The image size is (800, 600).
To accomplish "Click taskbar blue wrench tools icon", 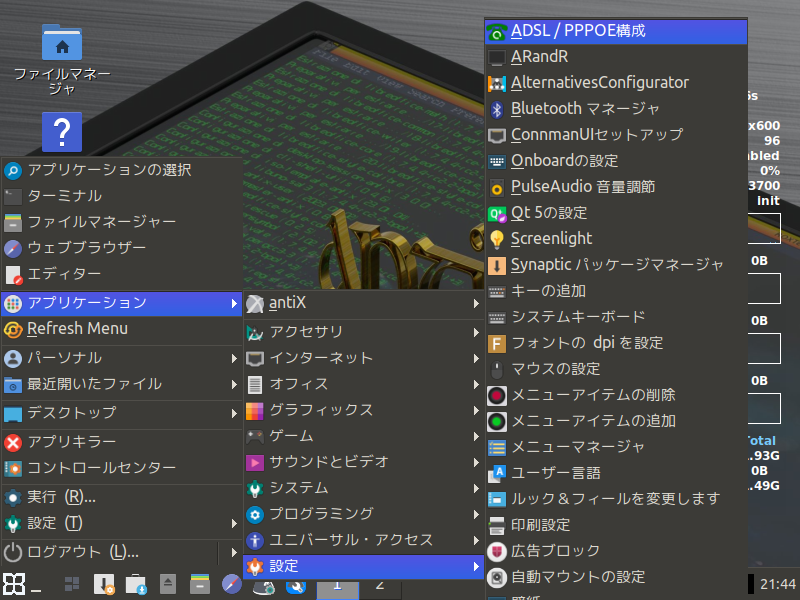I will (x=296, y=587).
